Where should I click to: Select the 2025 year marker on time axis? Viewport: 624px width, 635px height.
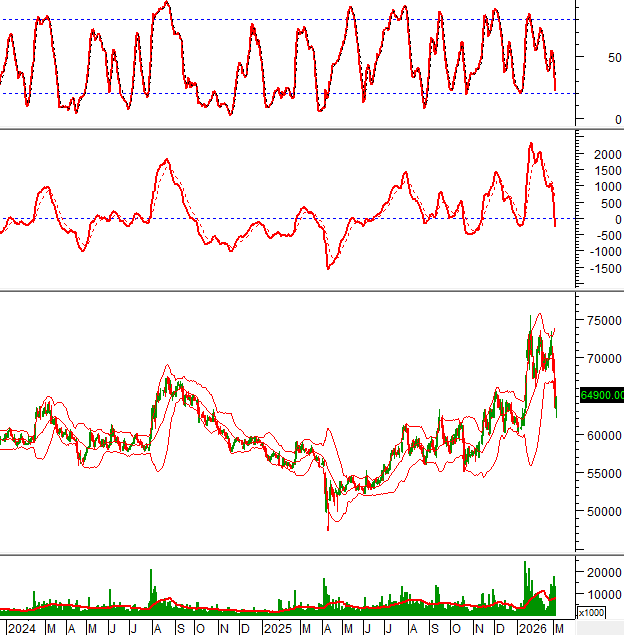[x=277, y=628]
